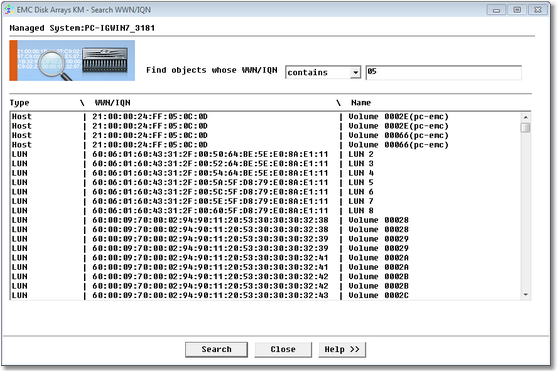Click the WWN ending in 30:32:43

(x=210, y=295)
